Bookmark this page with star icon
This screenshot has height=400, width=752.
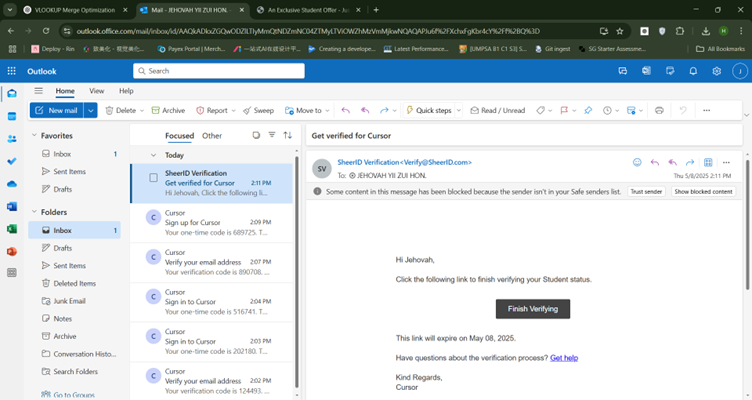[620, 31]
